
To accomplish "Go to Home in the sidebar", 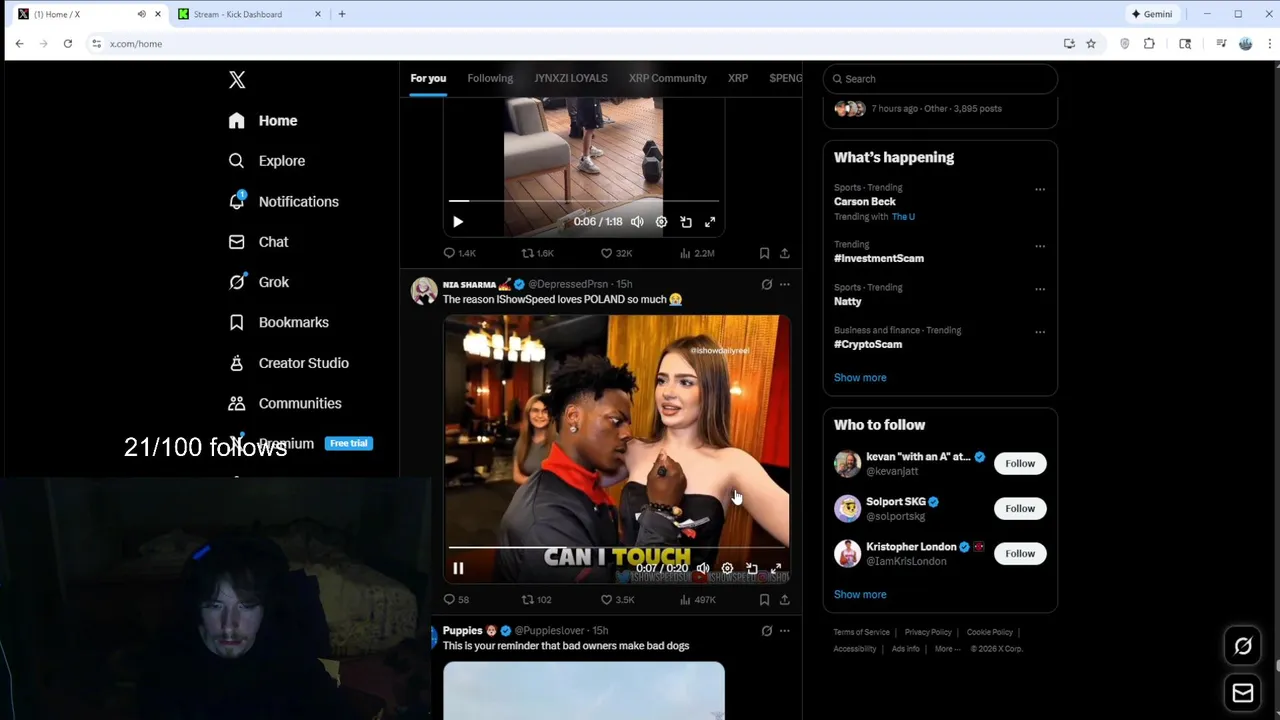I will point(262,121).
